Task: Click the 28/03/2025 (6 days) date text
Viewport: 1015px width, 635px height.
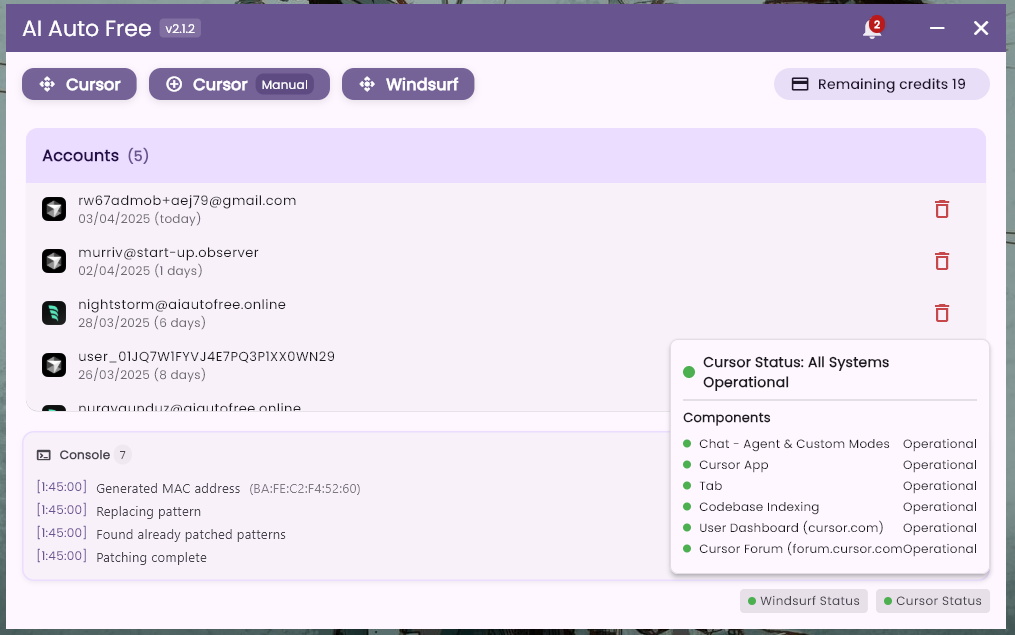Action: [142, 322]
